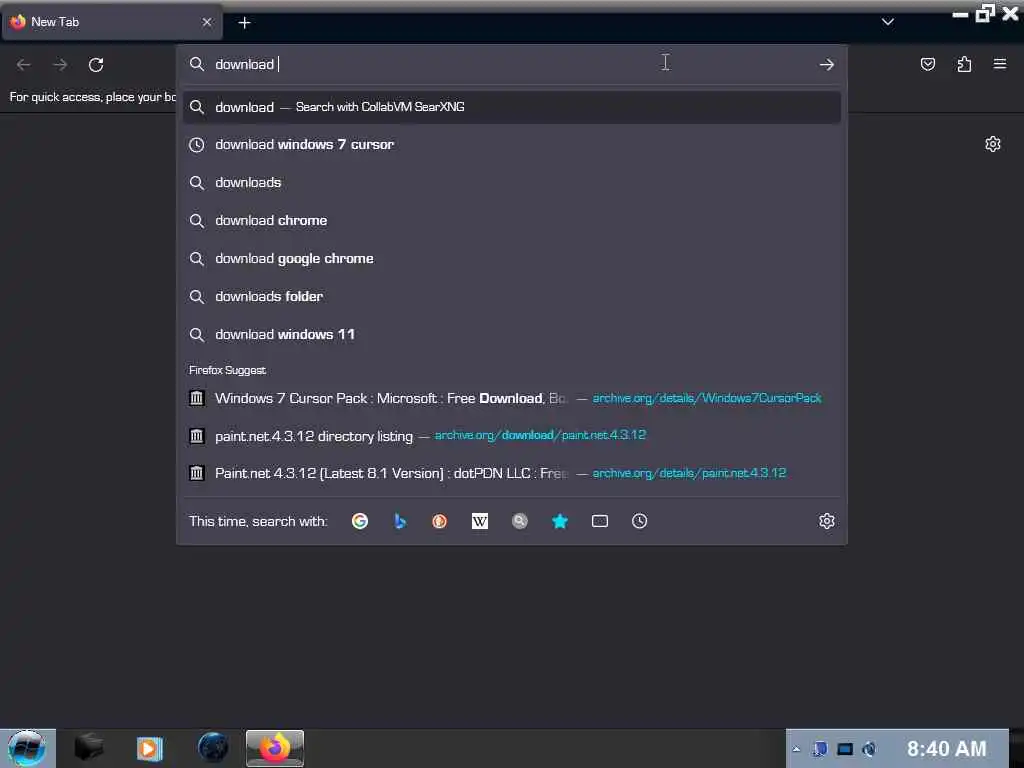
Task: Pick the "download google chrome" suggestion
Action: (511, 258)
